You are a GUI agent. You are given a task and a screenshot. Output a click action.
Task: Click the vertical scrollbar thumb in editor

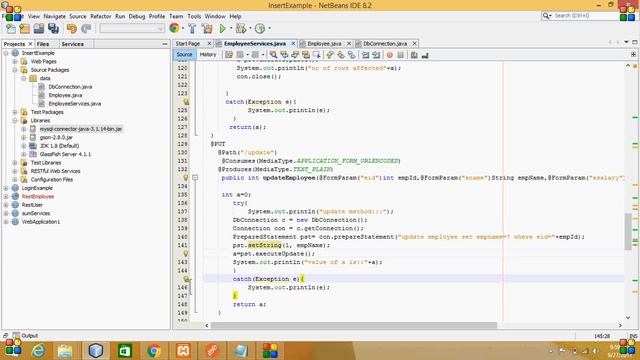coord(628,231)
